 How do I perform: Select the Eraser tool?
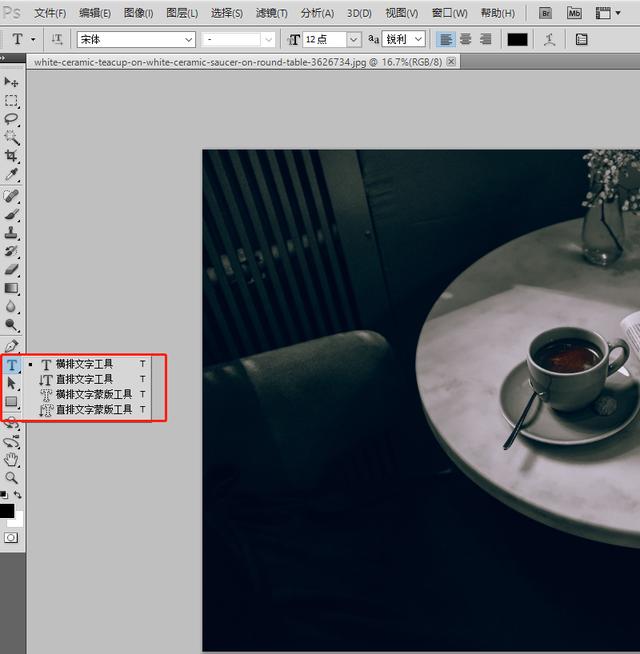click(11, 269)
